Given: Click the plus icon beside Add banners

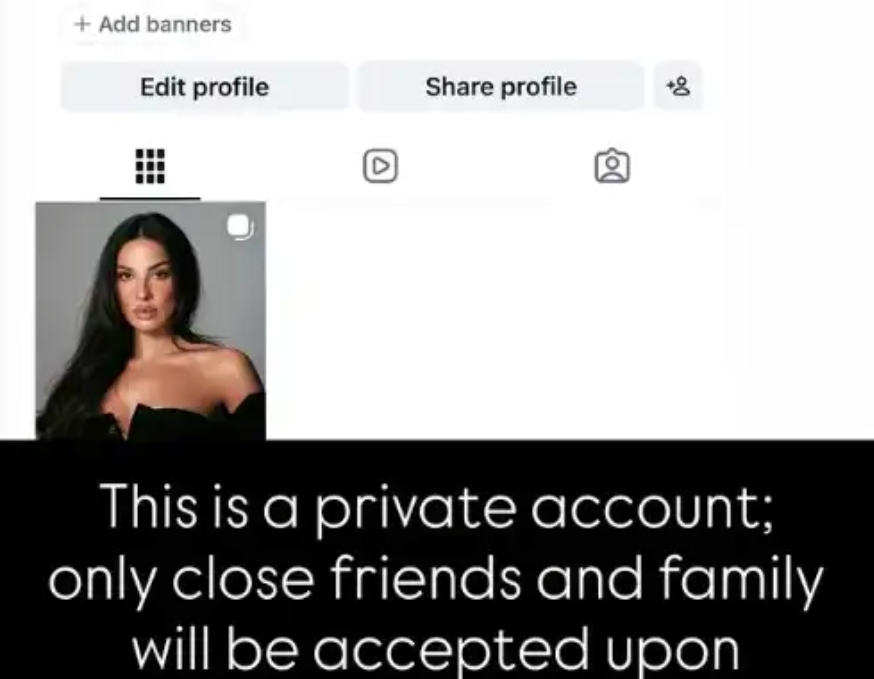Looking at the screenshot, I should coord(82,24).
